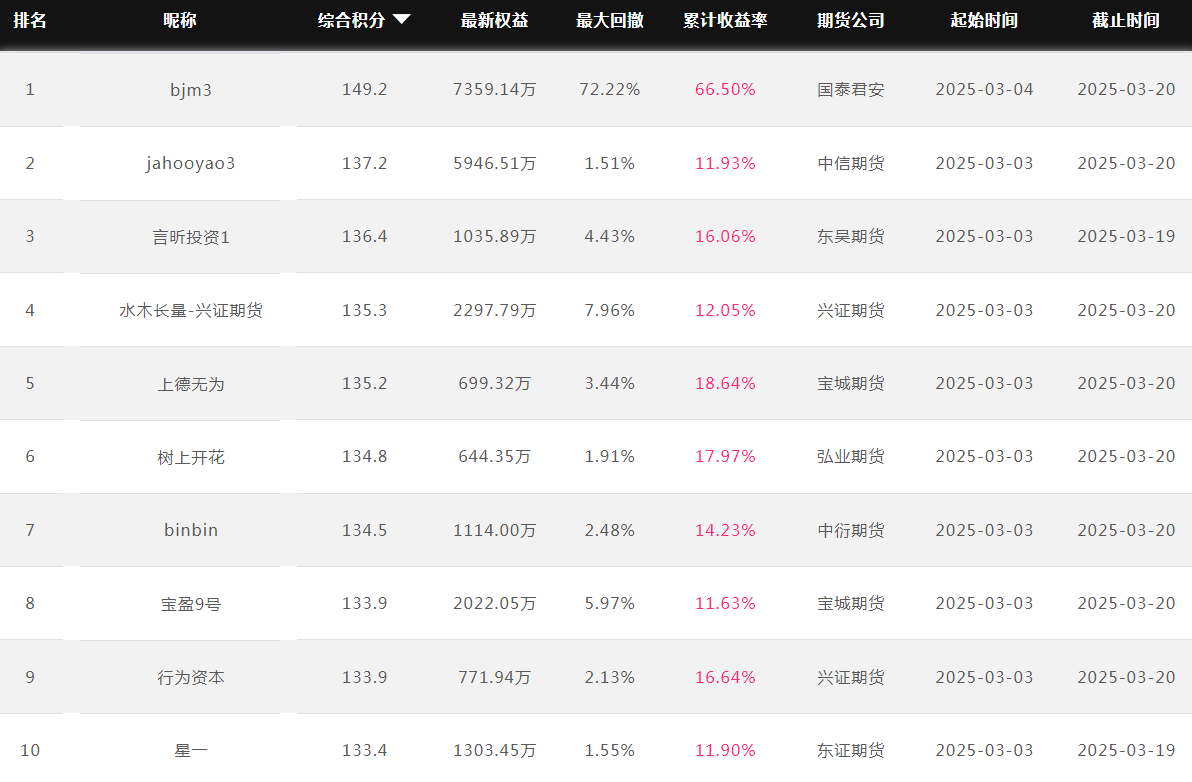Select equity value 2022.05万

pyautogui.click(x=494, y=603)
